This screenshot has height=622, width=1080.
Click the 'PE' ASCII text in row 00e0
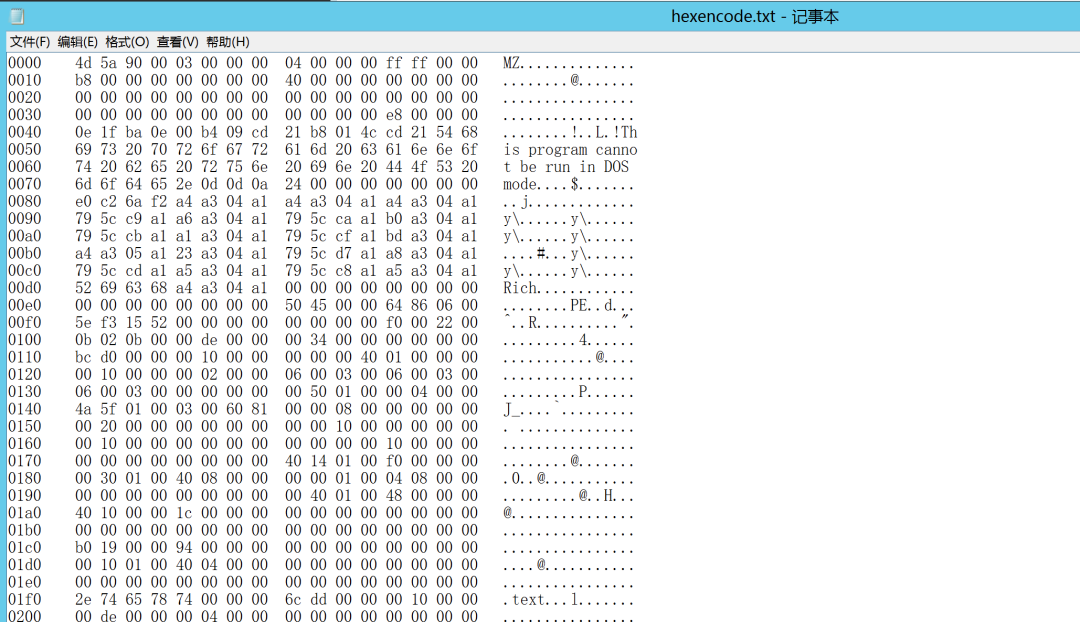click(579, 305)
